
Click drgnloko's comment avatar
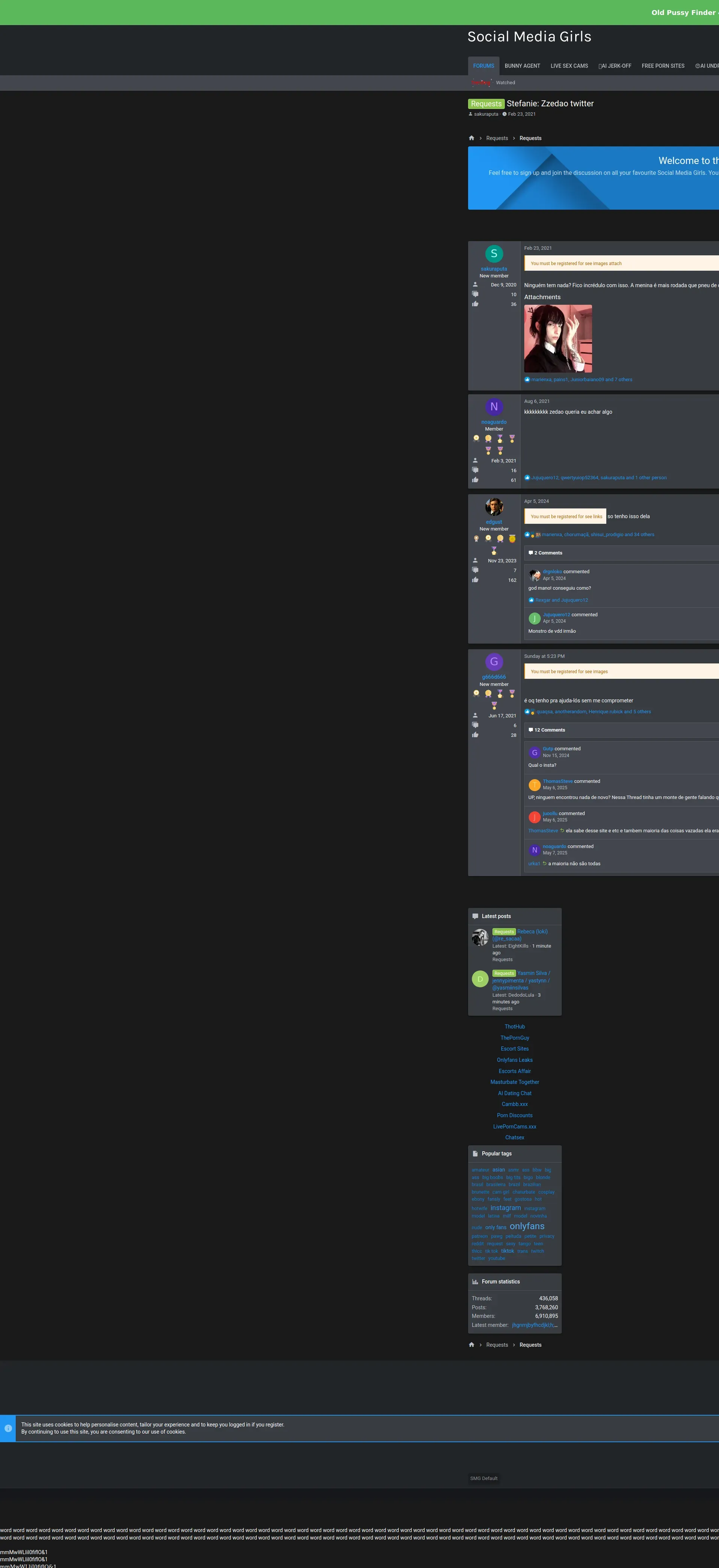[x=534, y=575]
